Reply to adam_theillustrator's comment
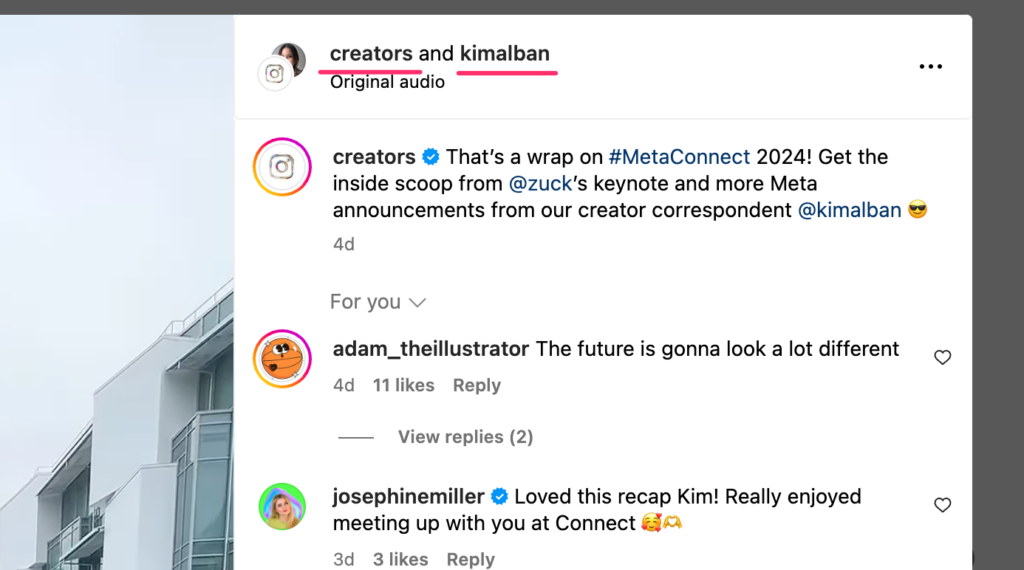Screen dimensions: 1024x570 click(x=476, y=386)
